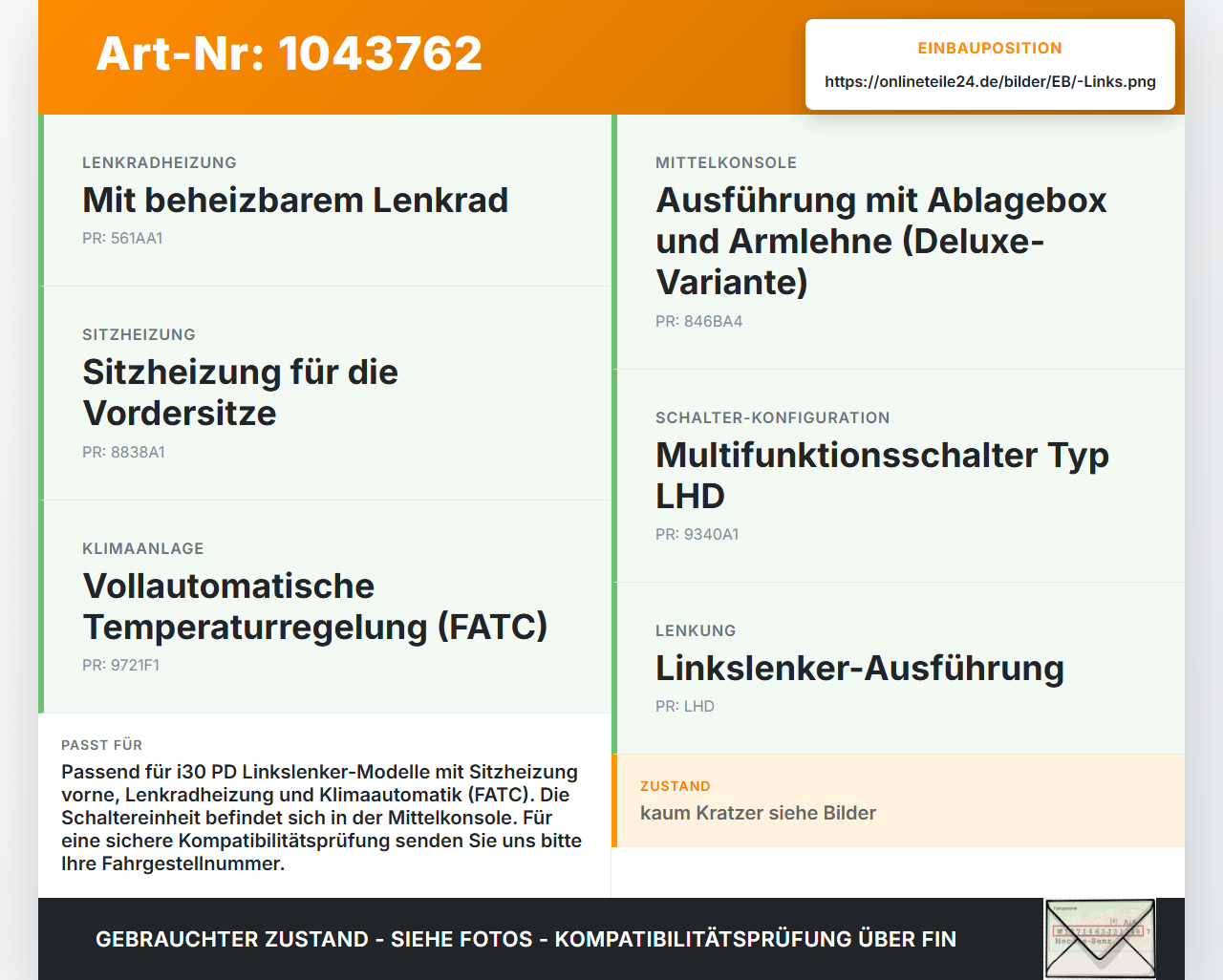
Task: Click 'Multifunktionsschalter Typ LHD' title
Action: pyautogui.click(x=882, y=476)
